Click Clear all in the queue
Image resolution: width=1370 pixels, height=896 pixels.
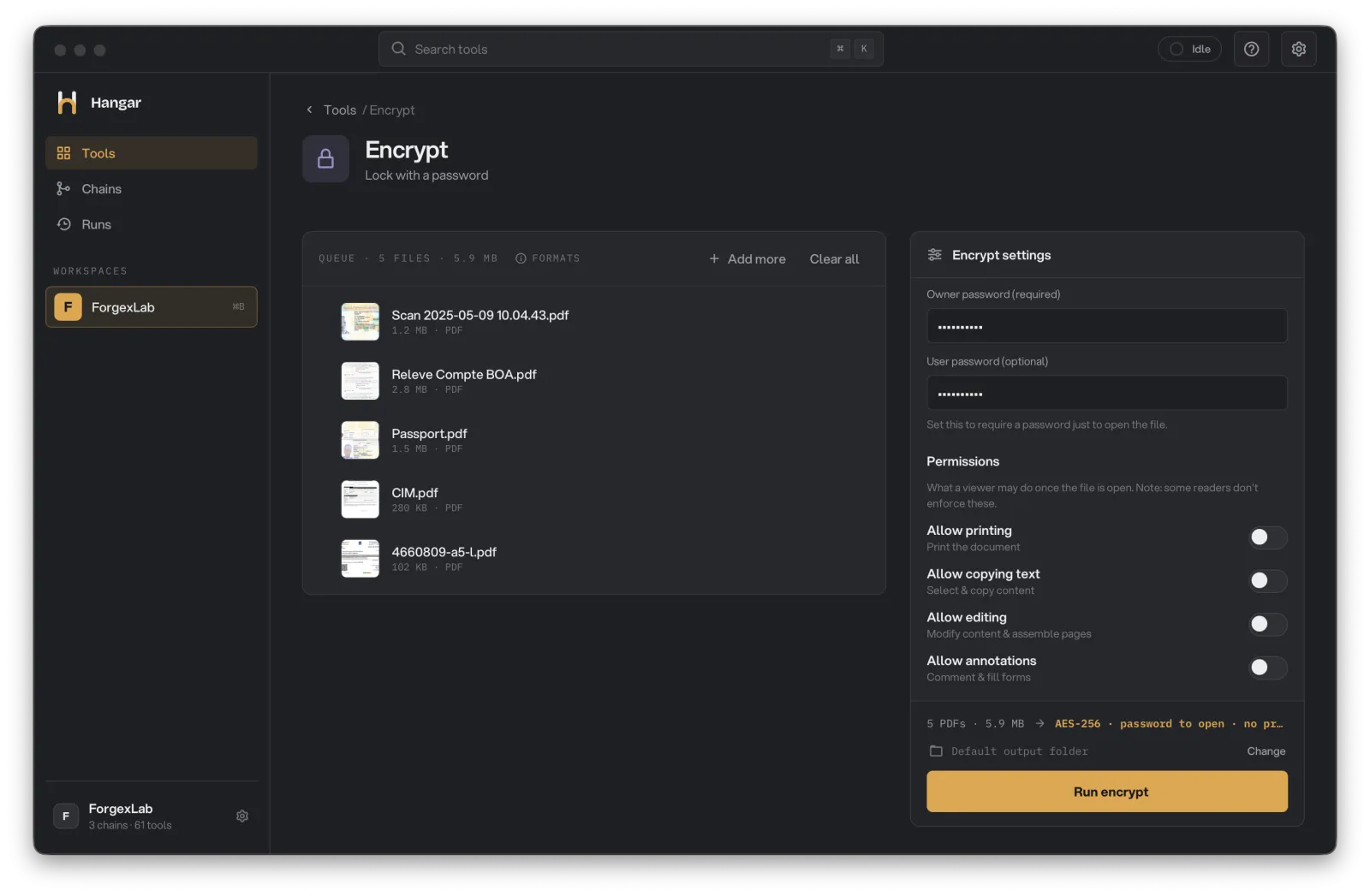coord(834,258)
